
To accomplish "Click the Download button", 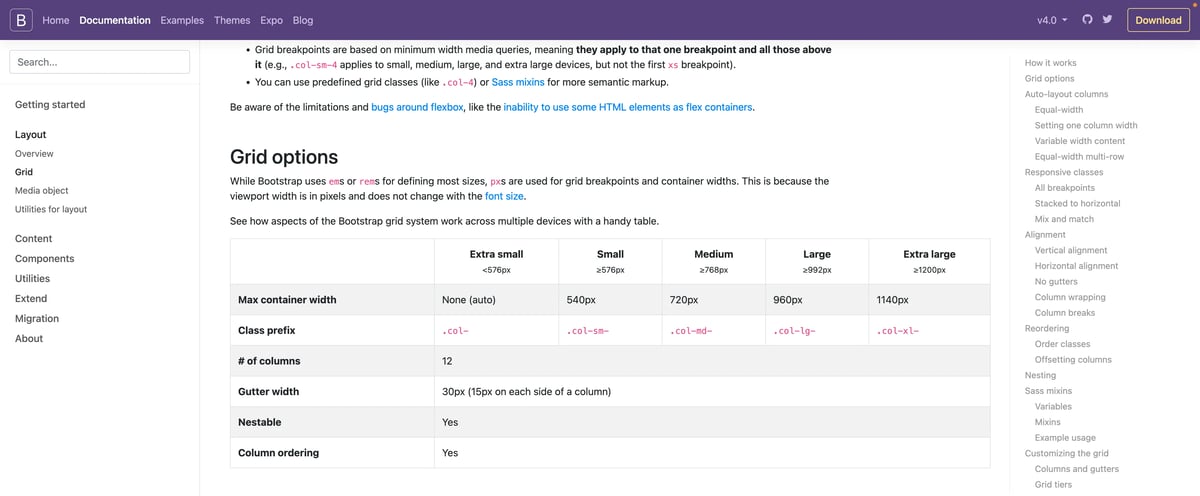I will pos(1158,20).
